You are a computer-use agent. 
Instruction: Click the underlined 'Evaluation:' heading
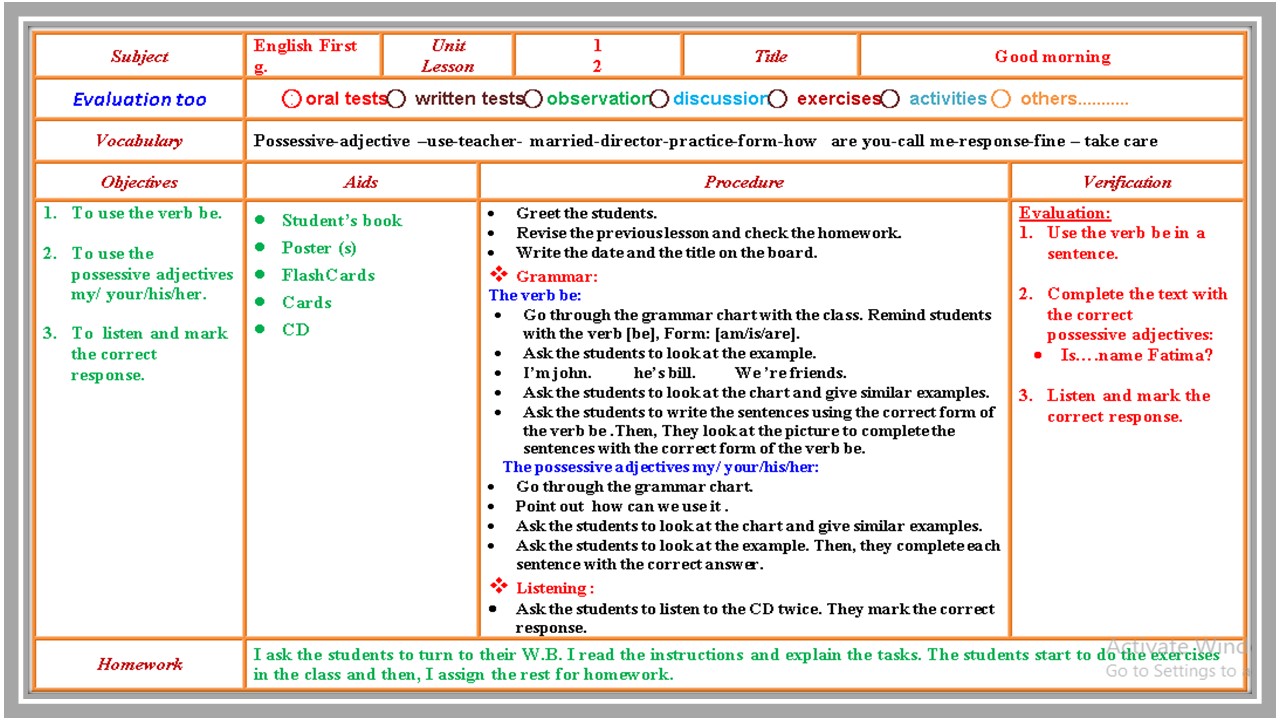point(1064,213)
